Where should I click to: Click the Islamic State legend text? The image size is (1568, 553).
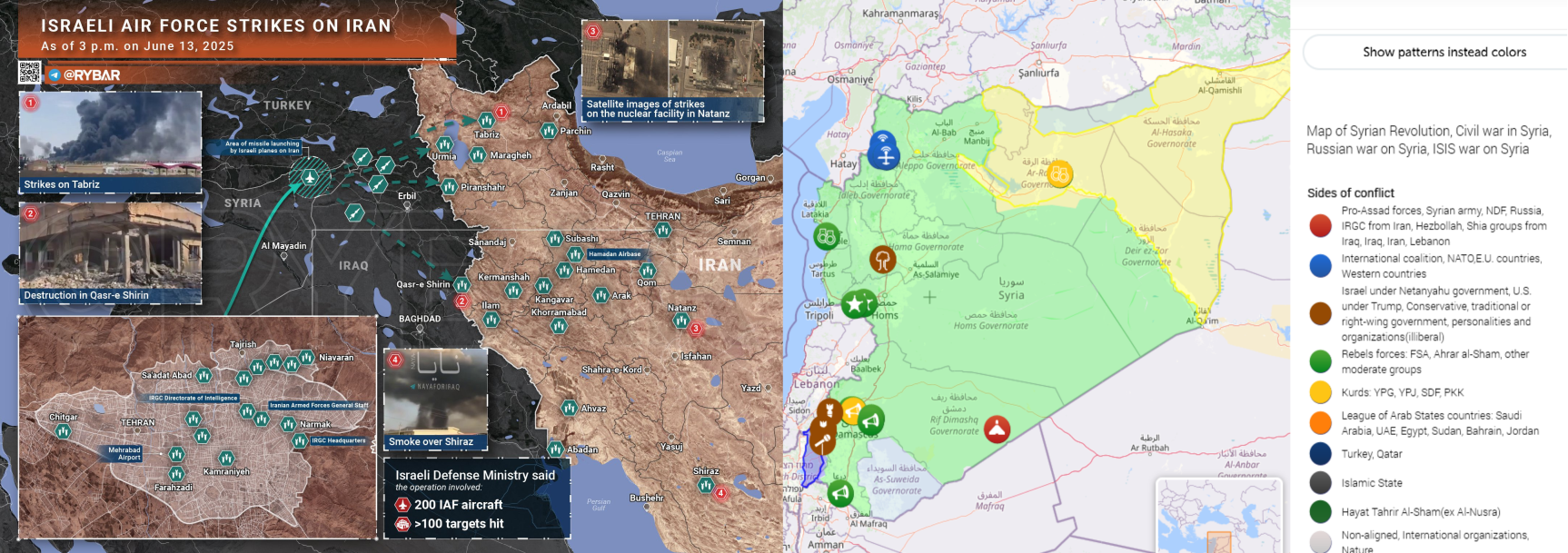tap(1372, 483)
